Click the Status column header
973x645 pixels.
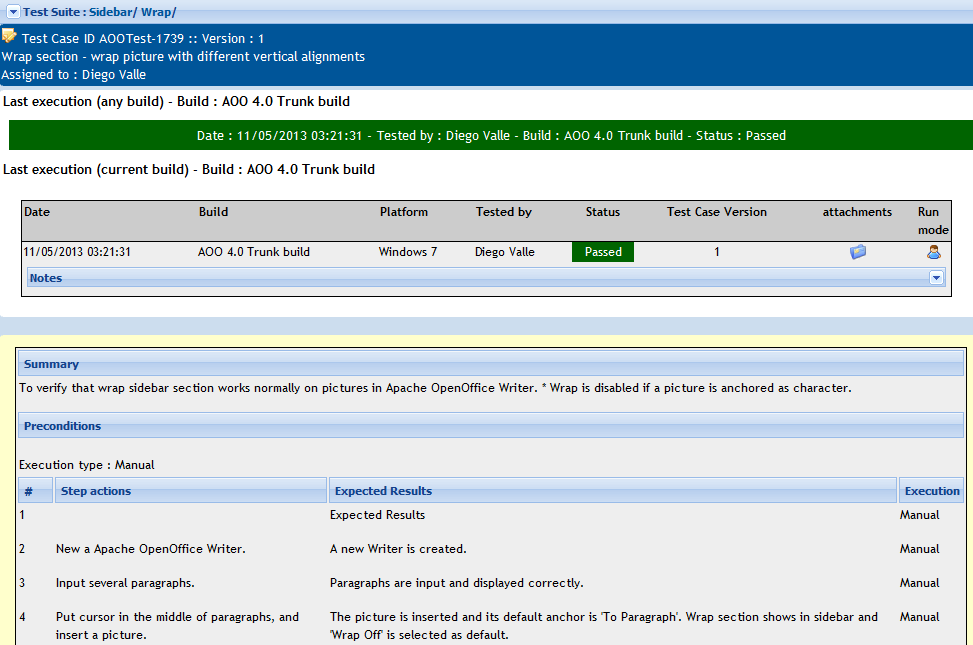[x=603, y=212]
